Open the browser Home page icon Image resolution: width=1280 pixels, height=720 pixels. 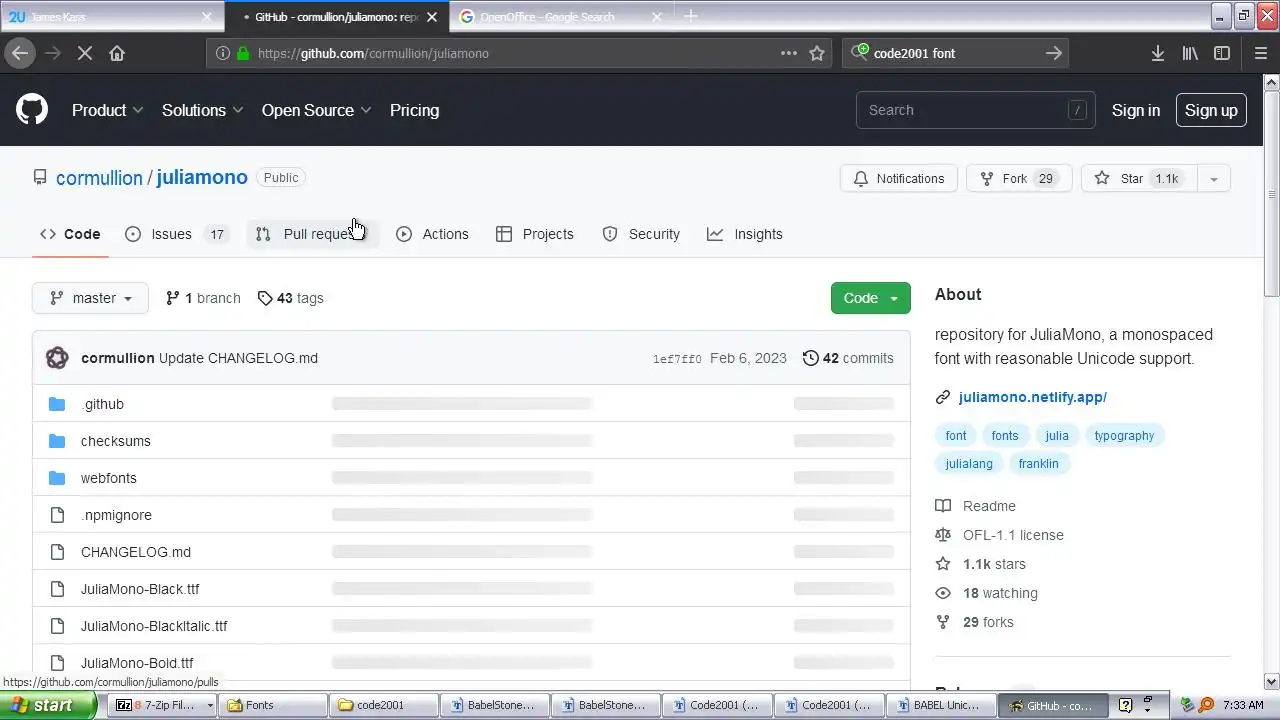tap(117, 53)
